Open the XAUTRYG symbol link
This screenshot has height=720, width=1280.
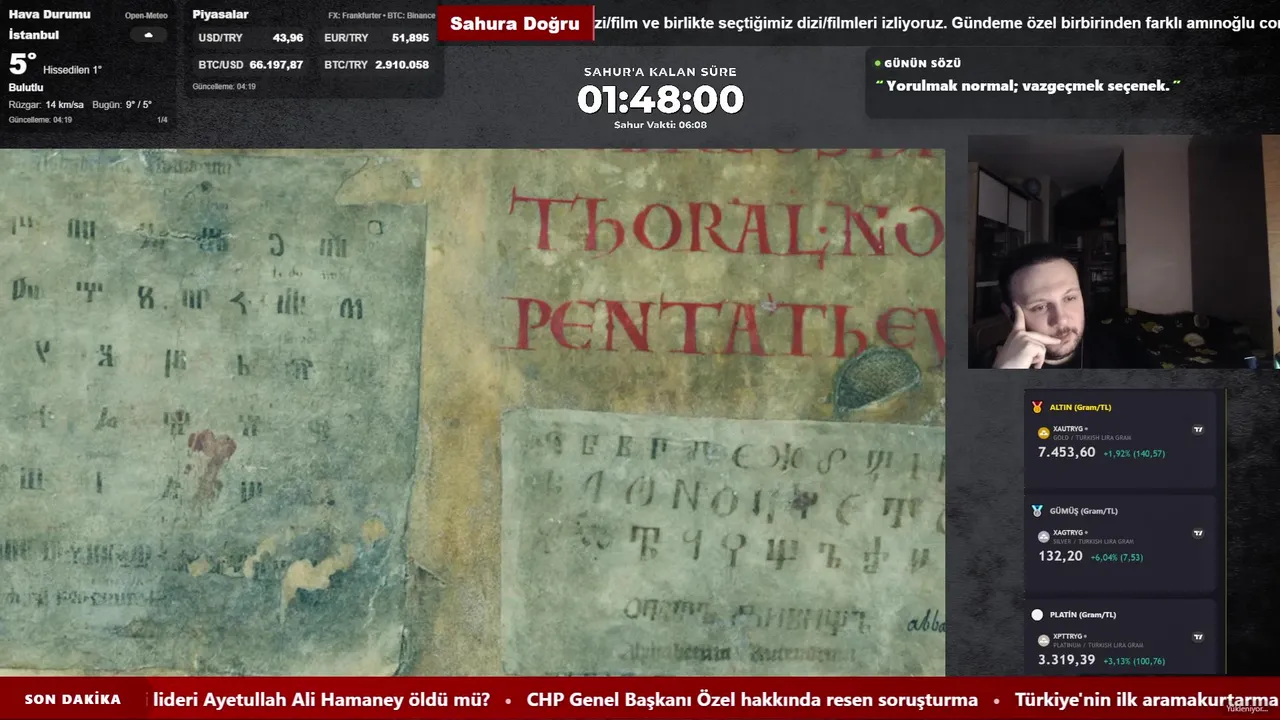click(1068, 429)
